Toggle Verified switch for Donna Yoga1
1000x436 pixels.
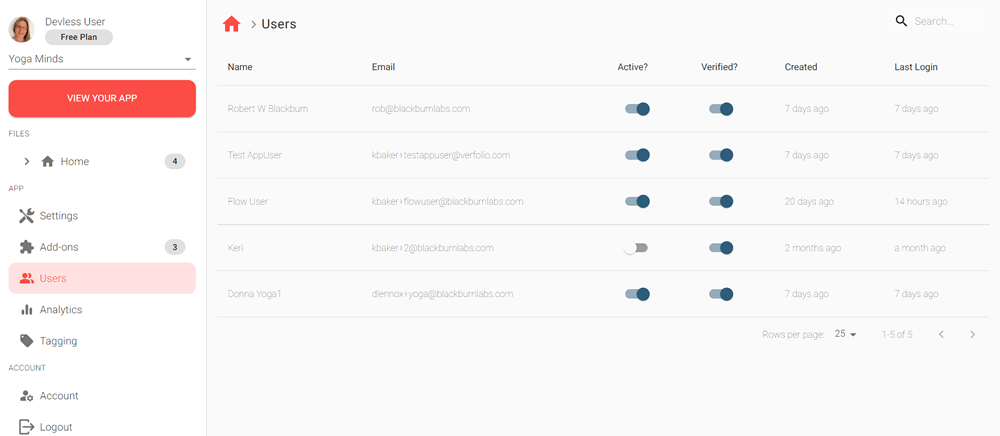point(721,294)
